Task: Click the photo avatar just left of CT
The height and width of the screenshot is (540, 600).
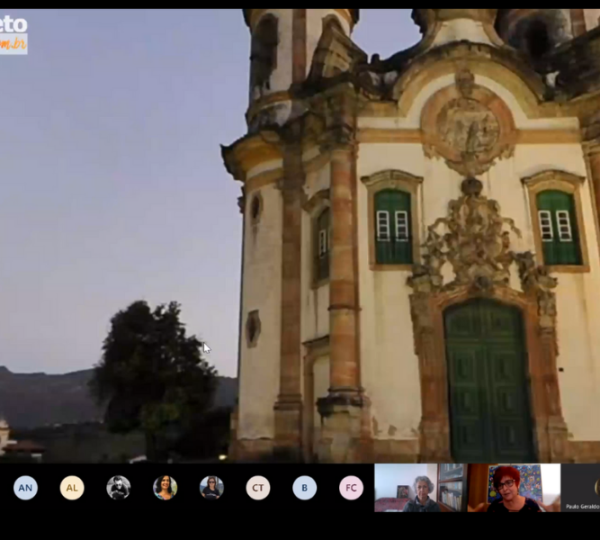Action: pos(211,488)
